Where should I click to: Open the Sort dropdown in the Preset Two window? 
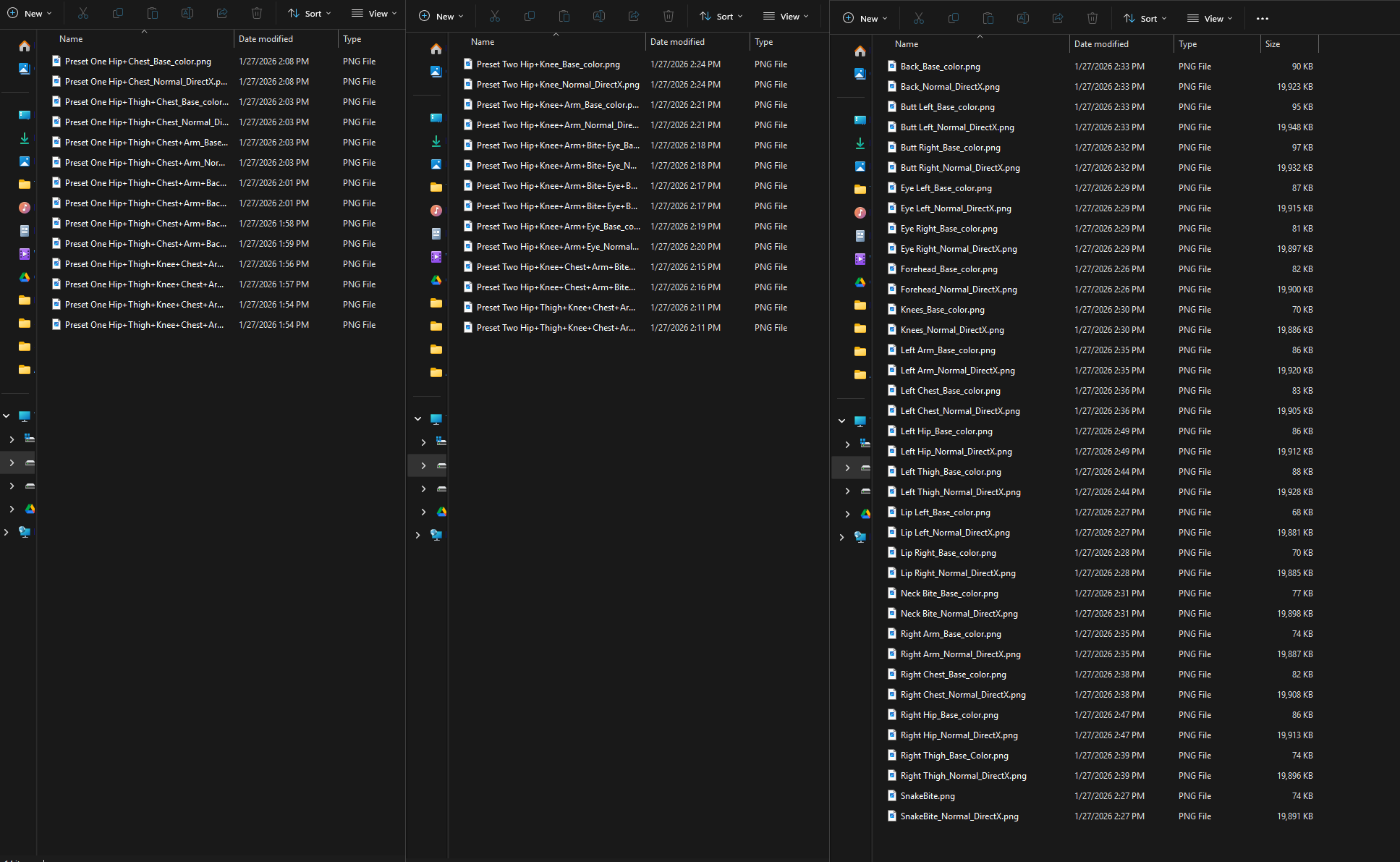pos(721,16)
